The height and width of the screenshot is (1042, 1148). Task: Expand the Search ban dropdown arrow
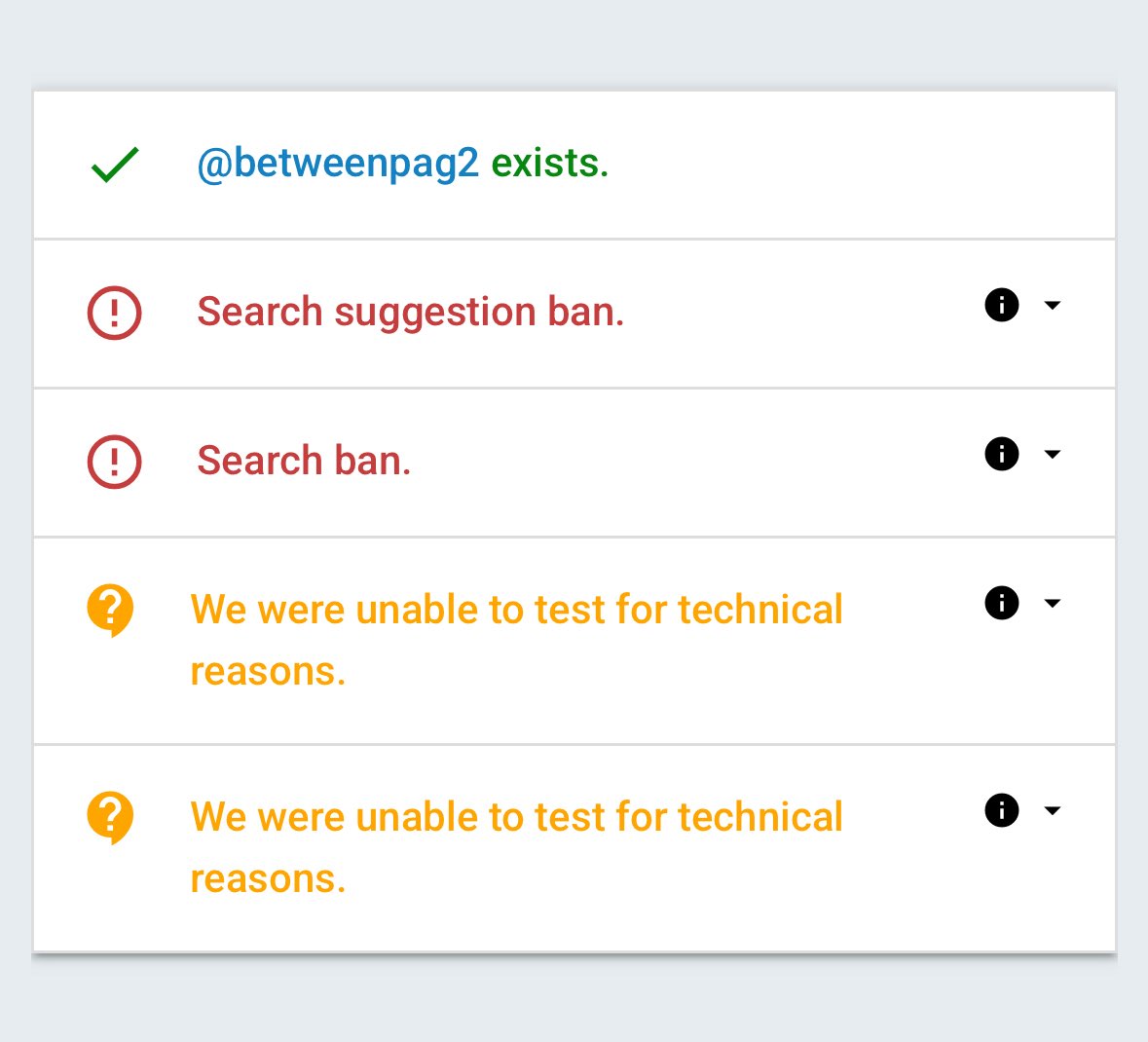(1052, 454)
